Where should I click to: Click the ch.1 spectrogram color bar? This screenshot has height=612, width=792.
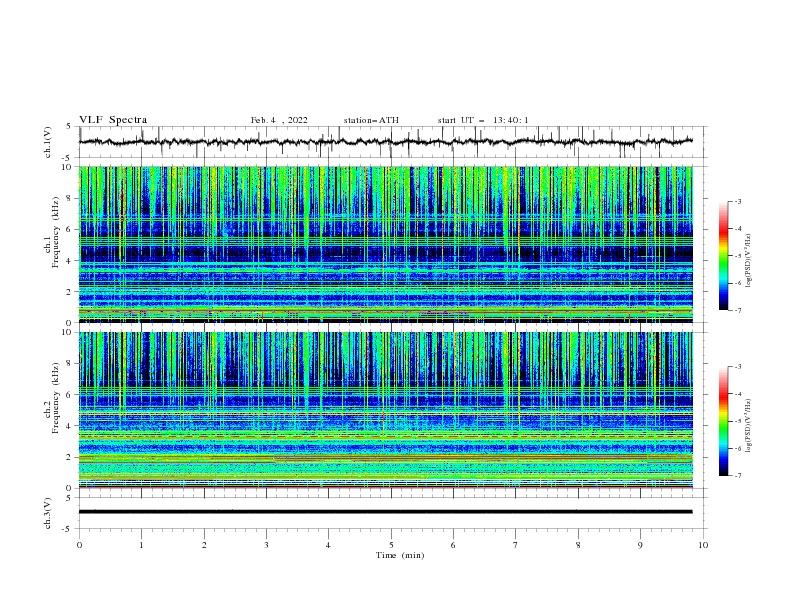[724, 255]
